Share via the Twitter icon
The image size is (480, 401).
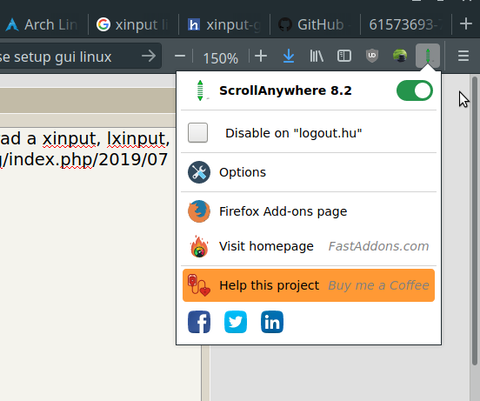(235, 322)
